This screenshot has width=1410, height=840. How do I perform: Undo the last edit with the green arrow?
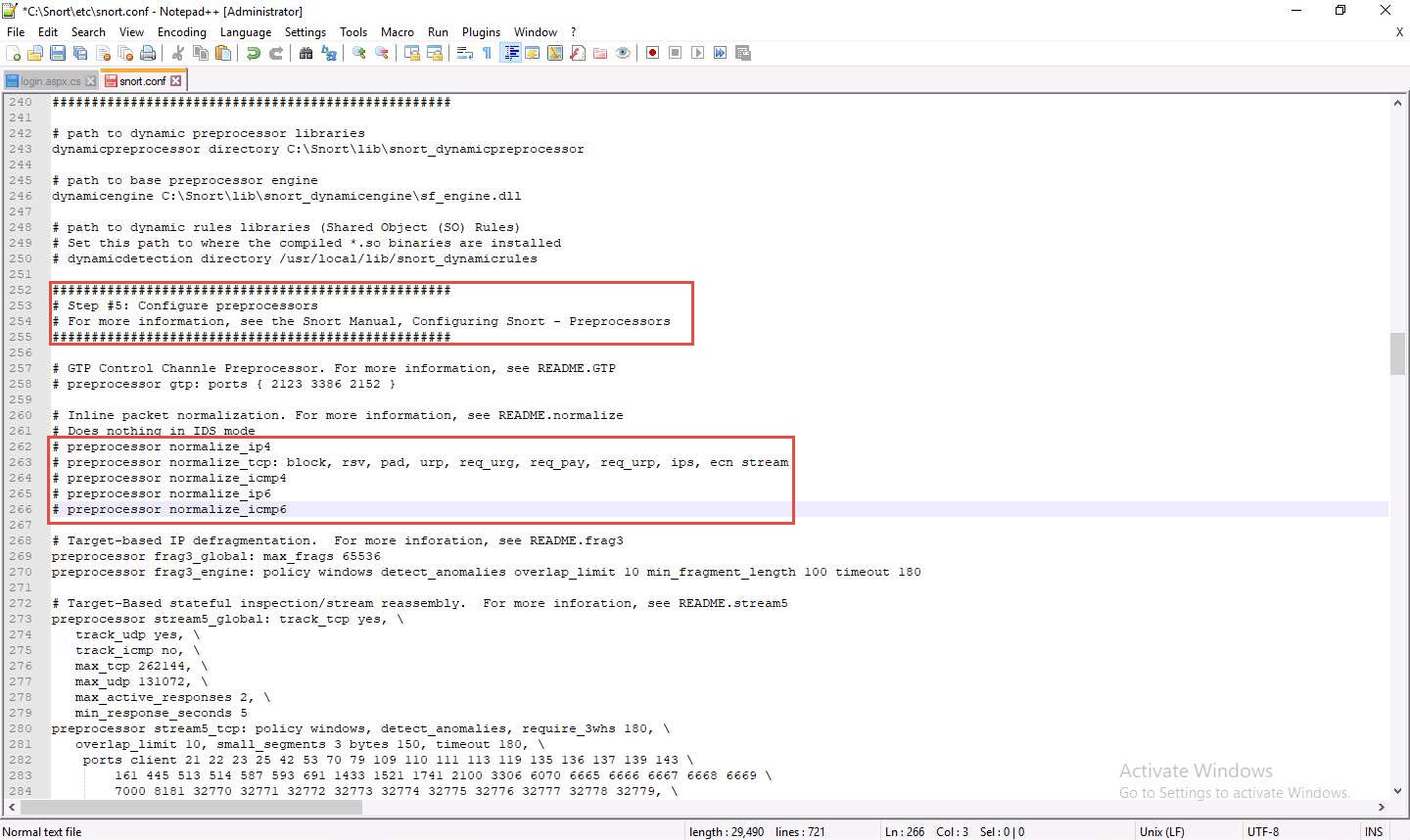click(254, 53)
